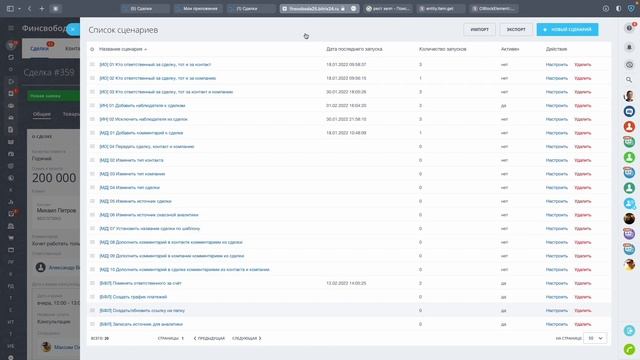Switch to the first Сделки browser tab

coord(145,8)
